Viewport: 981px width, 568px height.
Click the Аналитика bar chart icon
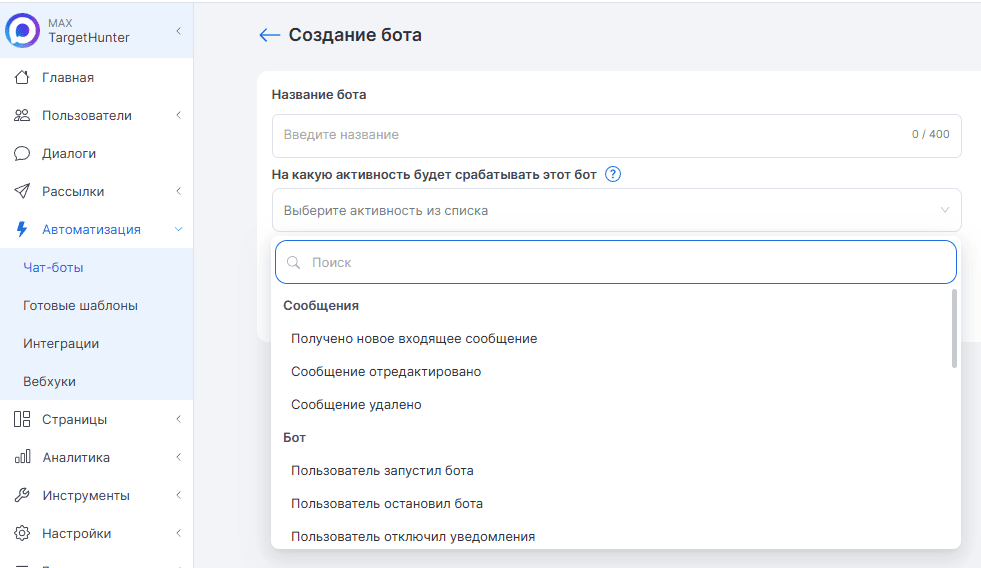(x=22, y=457)
